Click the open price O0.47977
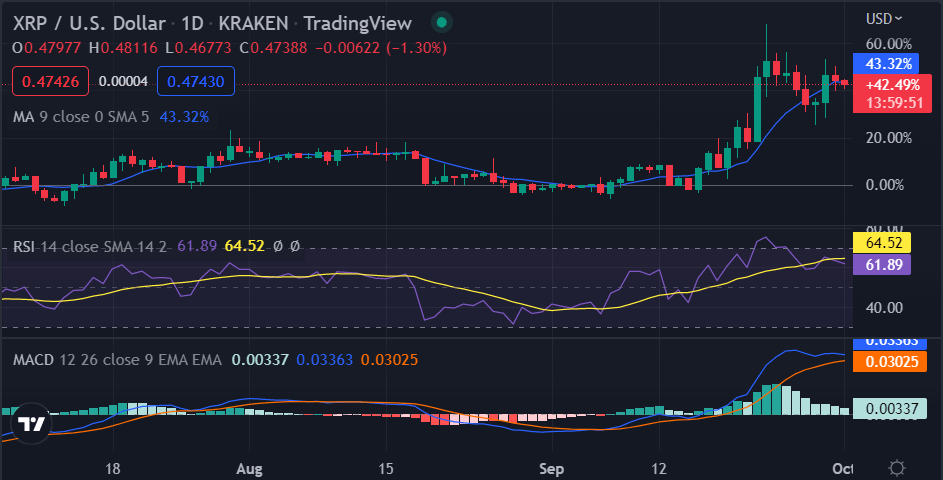943x480 pixels. pos(46,48)
